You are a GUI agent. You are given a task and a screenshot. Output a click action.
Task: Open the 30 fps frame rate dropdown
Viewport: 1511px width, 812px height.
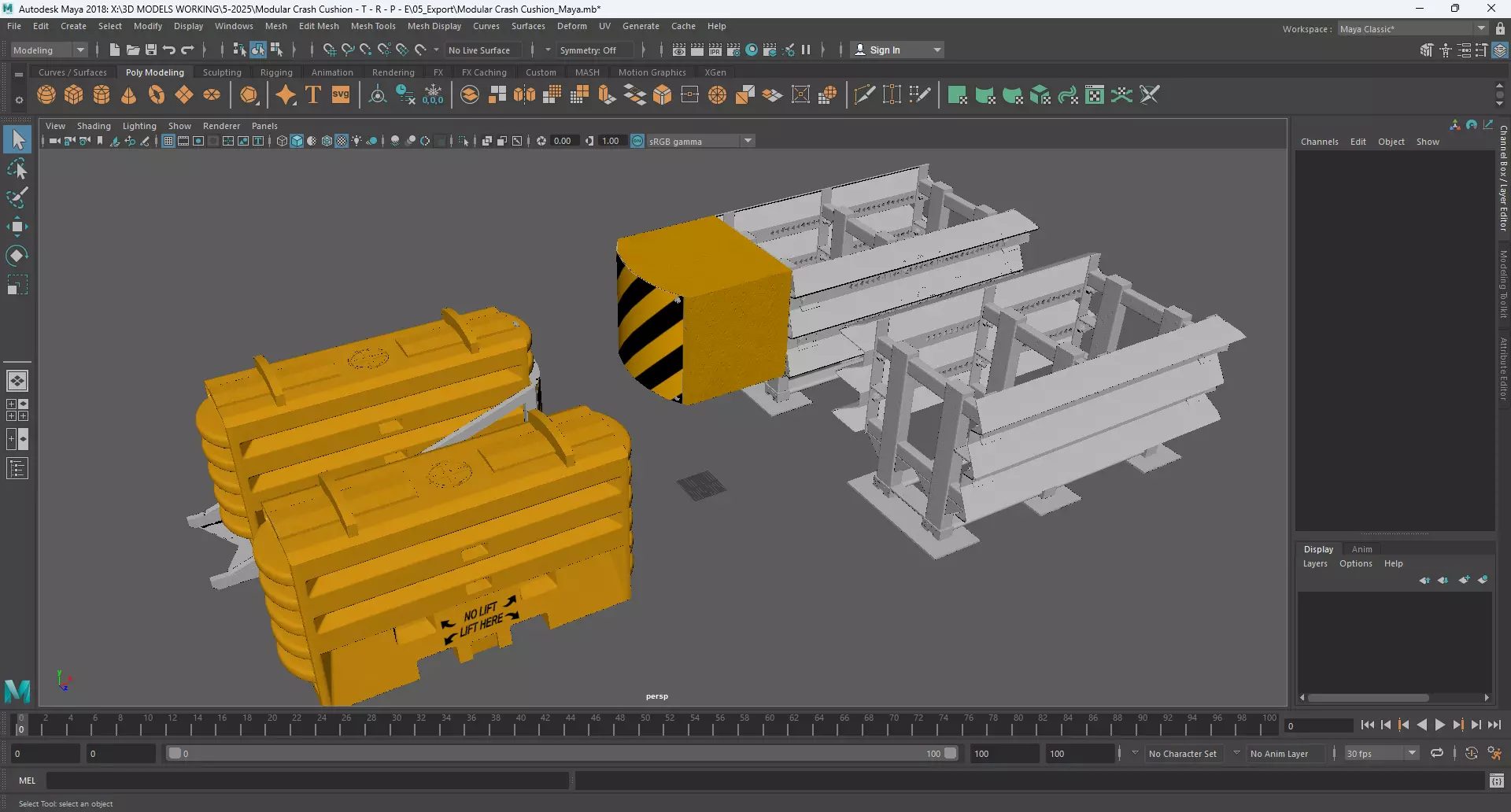point(1381,753)
